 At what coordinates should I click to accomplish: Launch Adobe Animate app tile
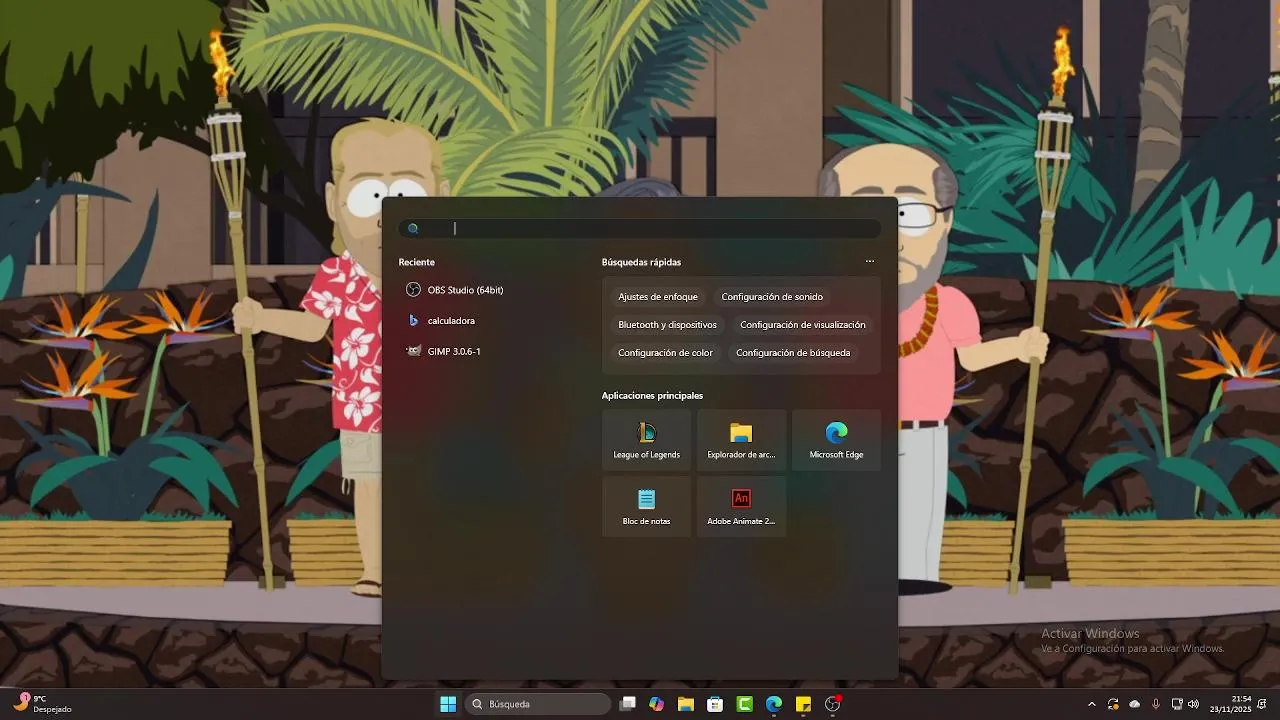(741, 506)
